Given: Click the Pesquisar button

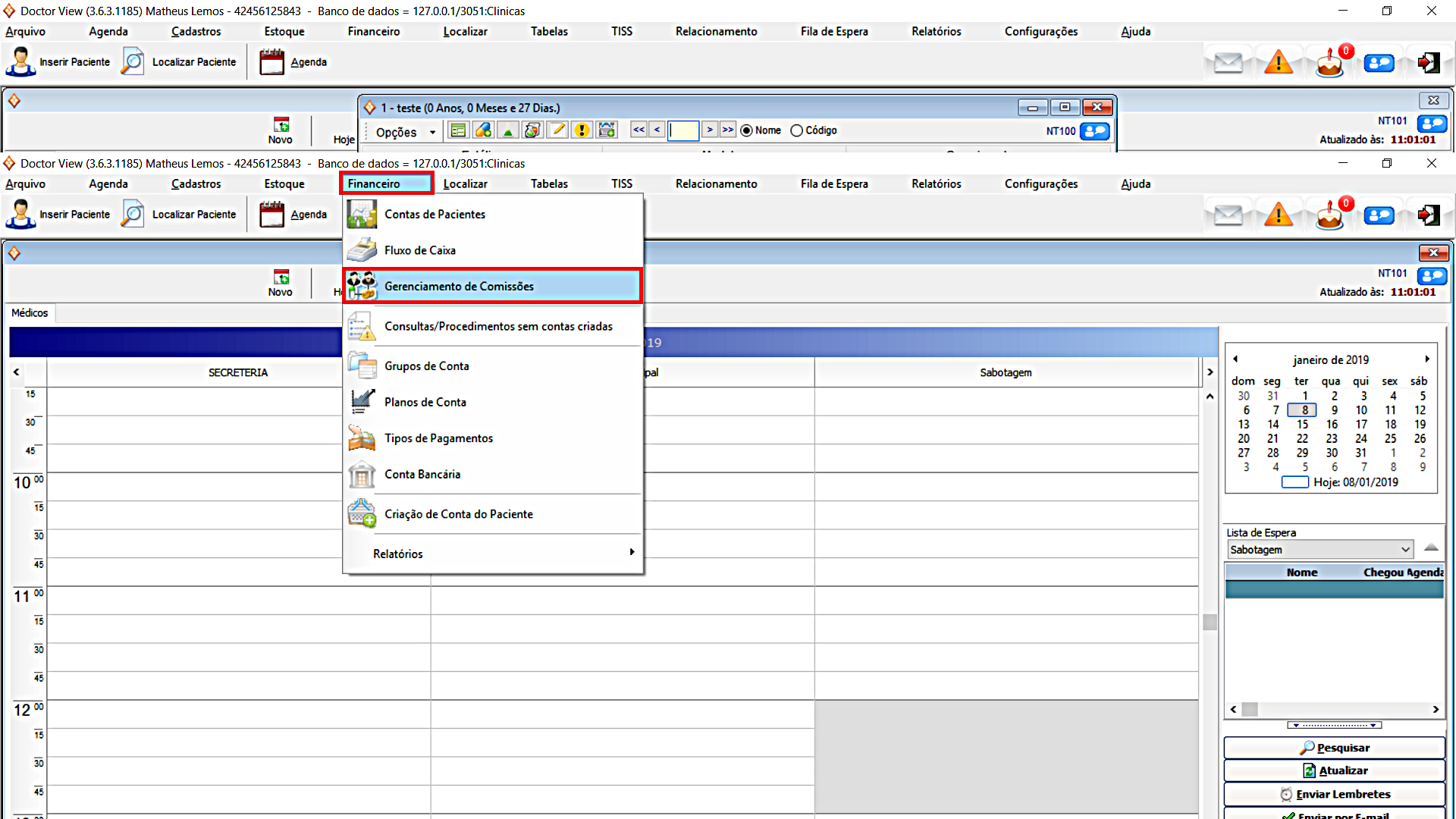Looking at the screenshot, I should click(x=1334, y=748).
